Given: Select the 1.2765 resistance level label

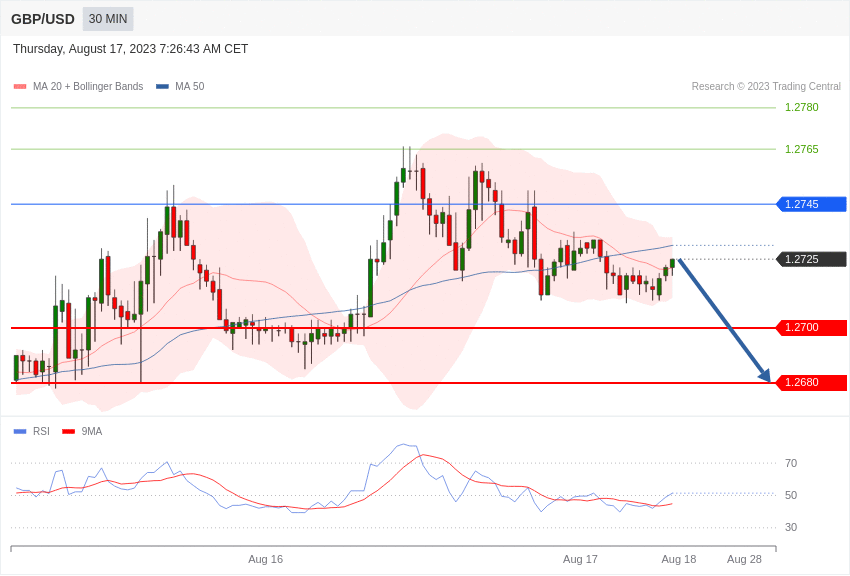Looking at the screenshot, I should click(802, 149).
